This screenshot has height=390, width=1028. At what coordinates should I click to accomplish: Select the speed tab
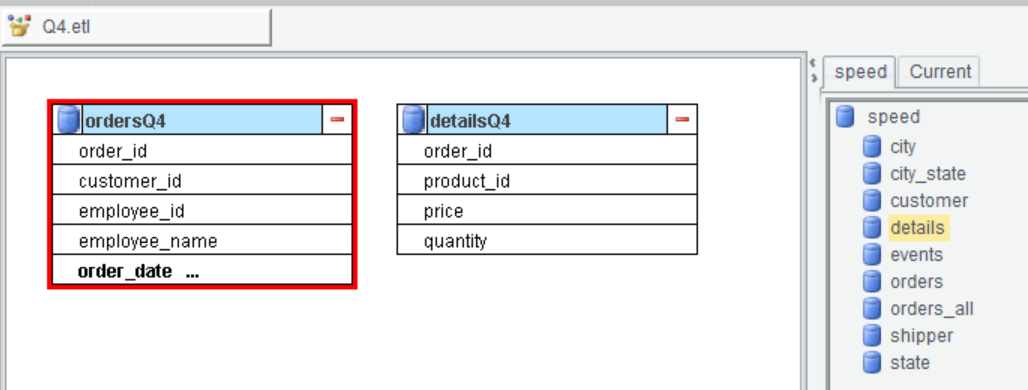pyautogui.click(x=860, y=71)
